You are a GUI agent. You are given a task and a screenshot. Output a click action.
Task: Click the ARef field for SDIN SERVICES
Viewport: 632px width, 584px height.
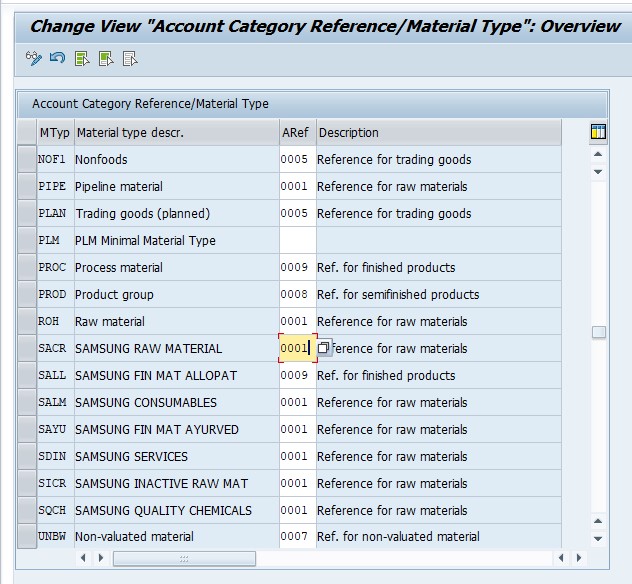297,456
